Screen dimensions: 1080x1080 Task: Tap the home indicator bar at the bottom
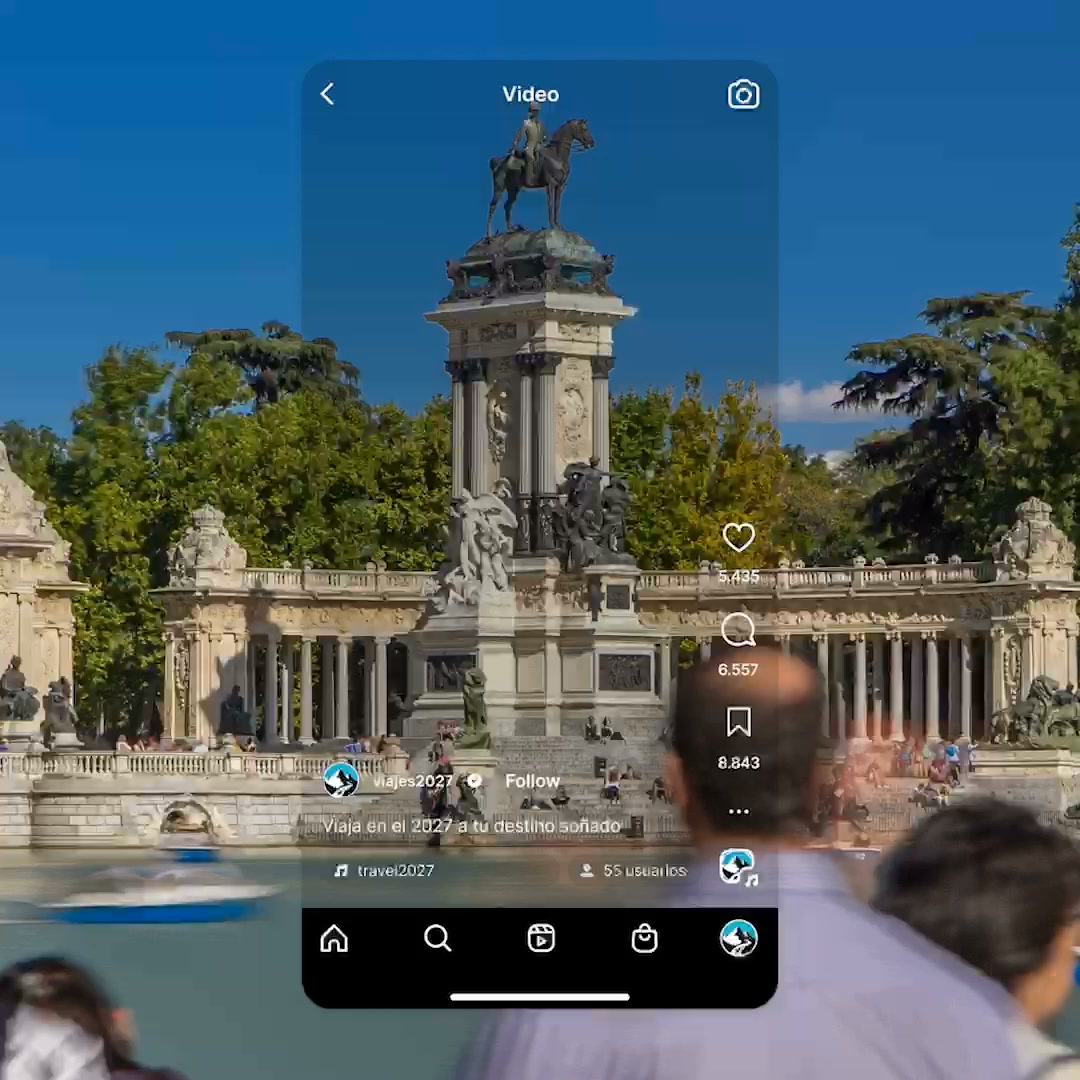(540, 997)
